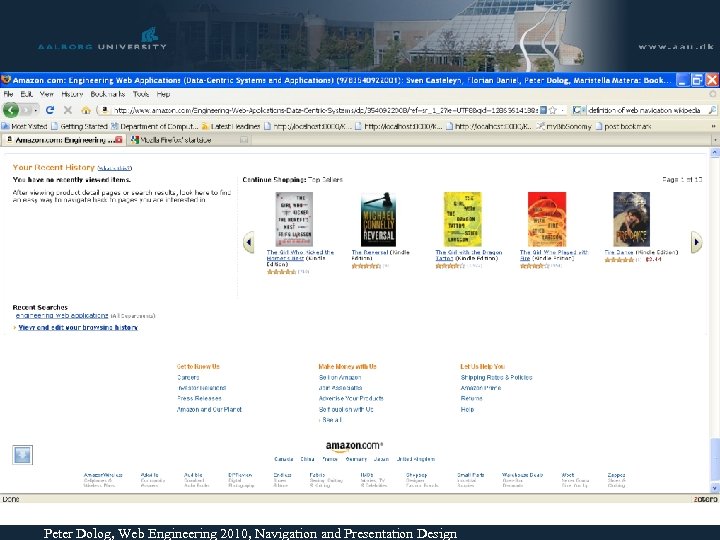The image size is (720, 540).
Task: Open the Tools menu
Action: [141, 94]
